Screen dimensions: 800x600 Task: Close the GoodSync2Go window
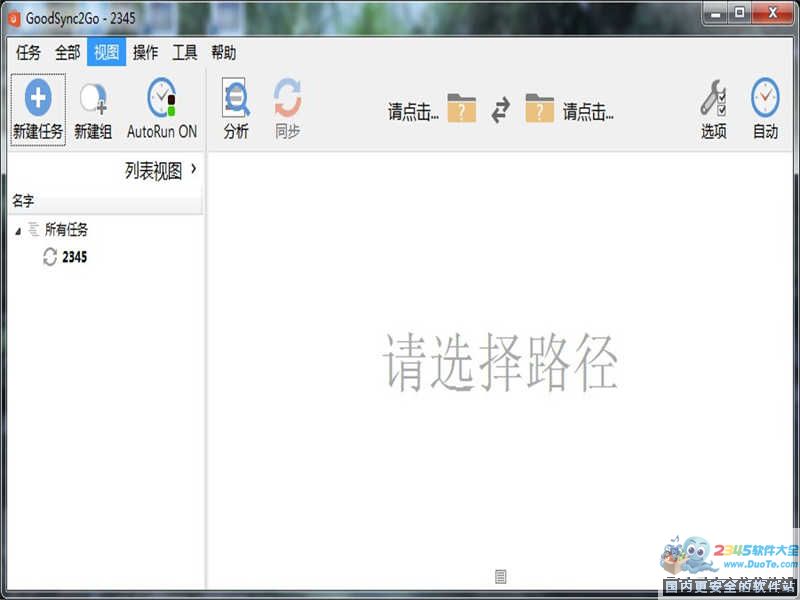tap(772, 13)
